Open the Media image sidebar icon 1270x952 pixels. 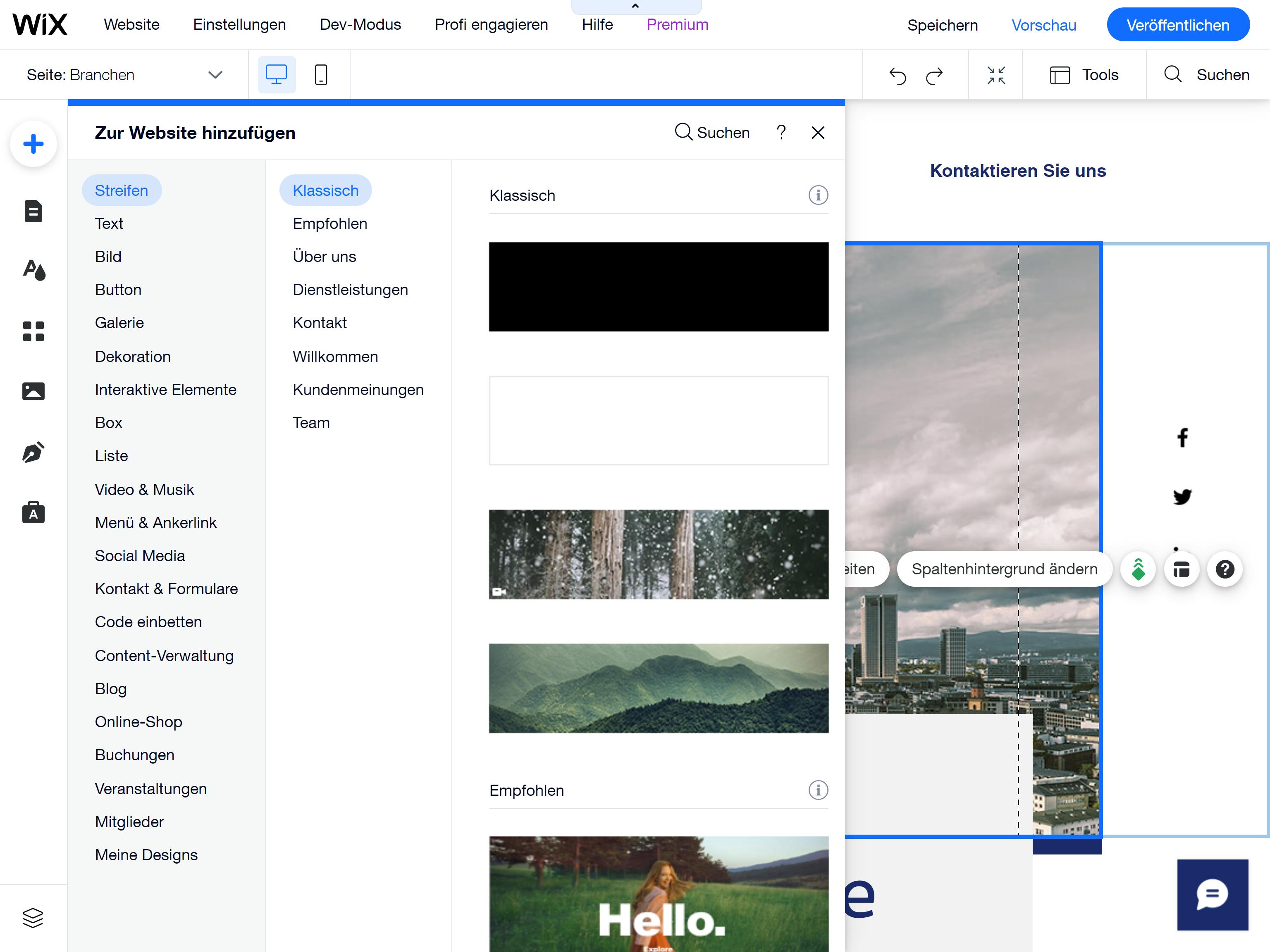point(33,391)
